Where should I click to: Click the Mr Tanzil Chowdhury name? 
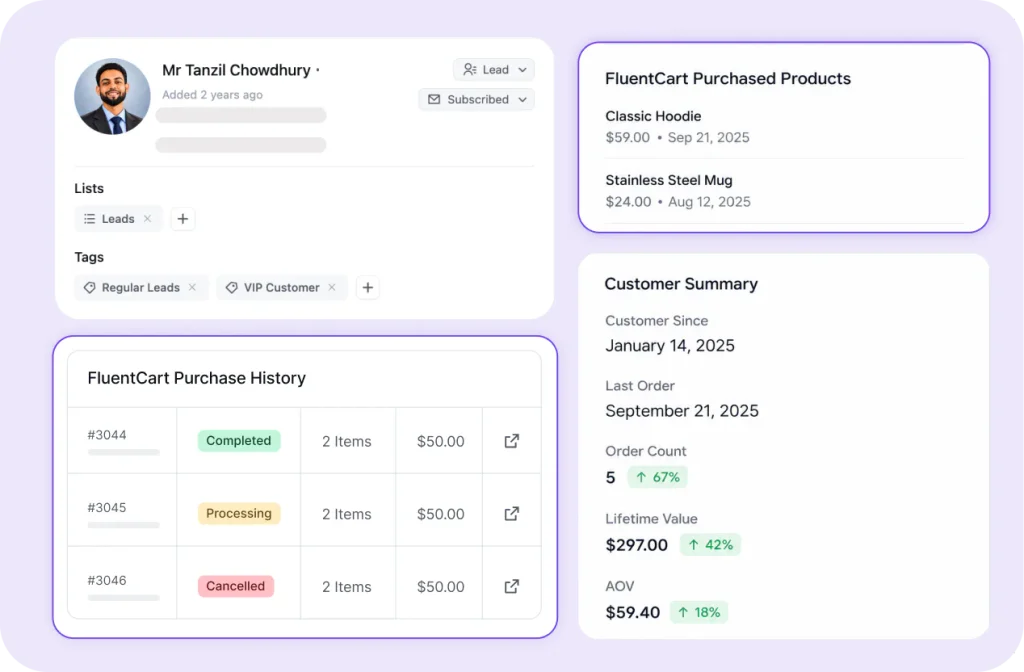(236, 70)
